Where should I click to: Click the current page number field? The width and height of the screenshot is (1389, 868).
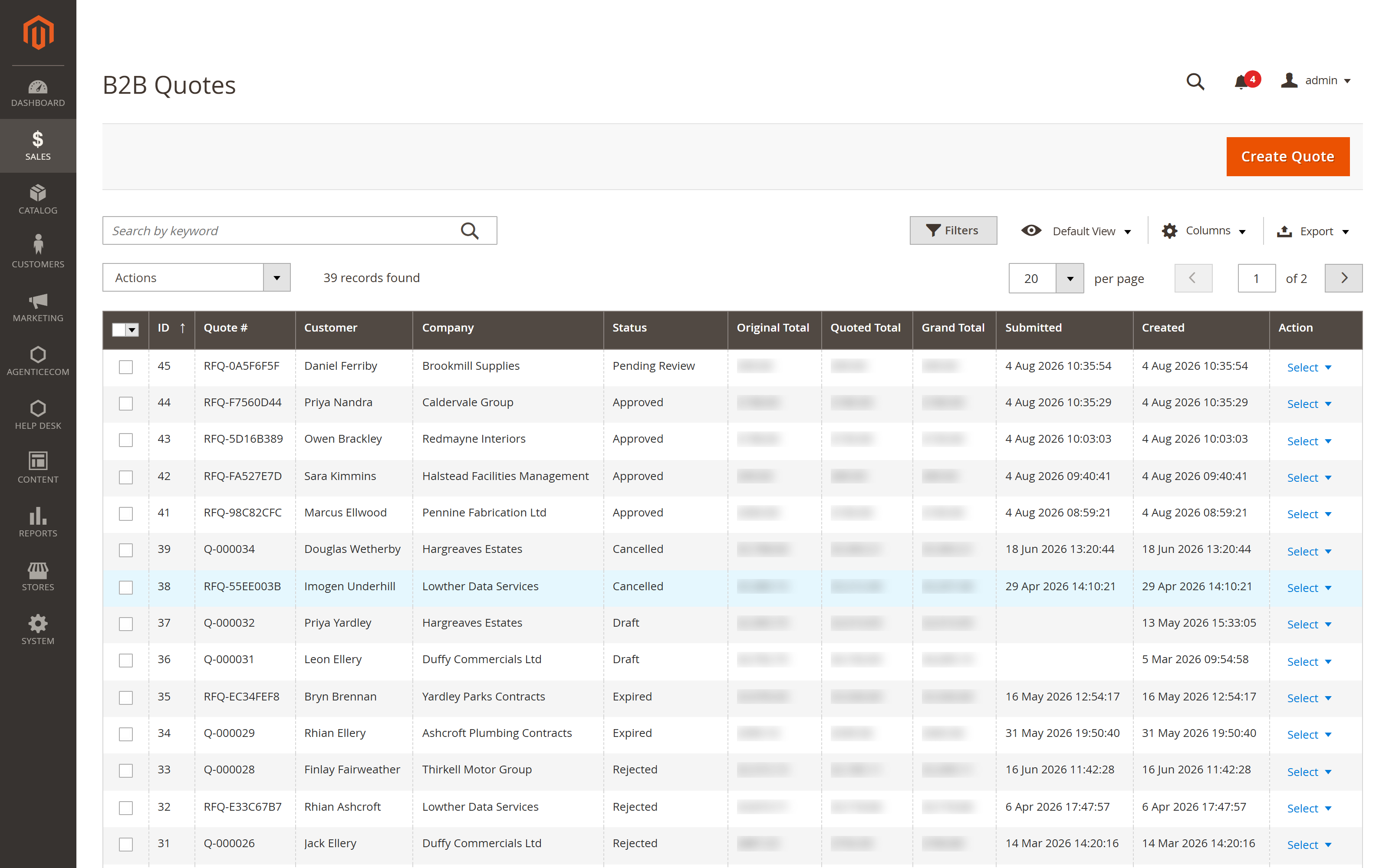tap(1257, 279)
